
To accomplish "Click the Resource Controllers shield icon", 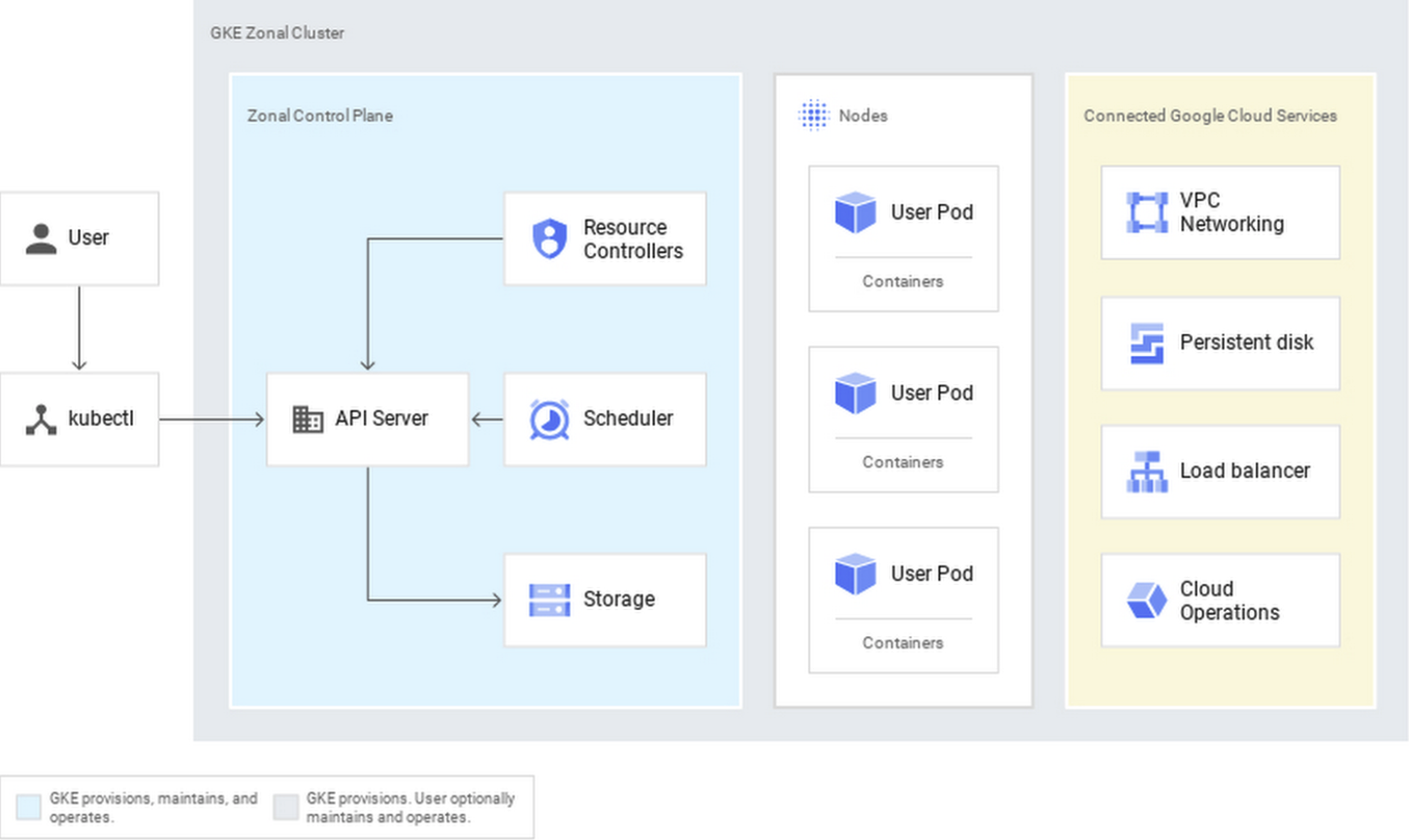I will [549, 239].
